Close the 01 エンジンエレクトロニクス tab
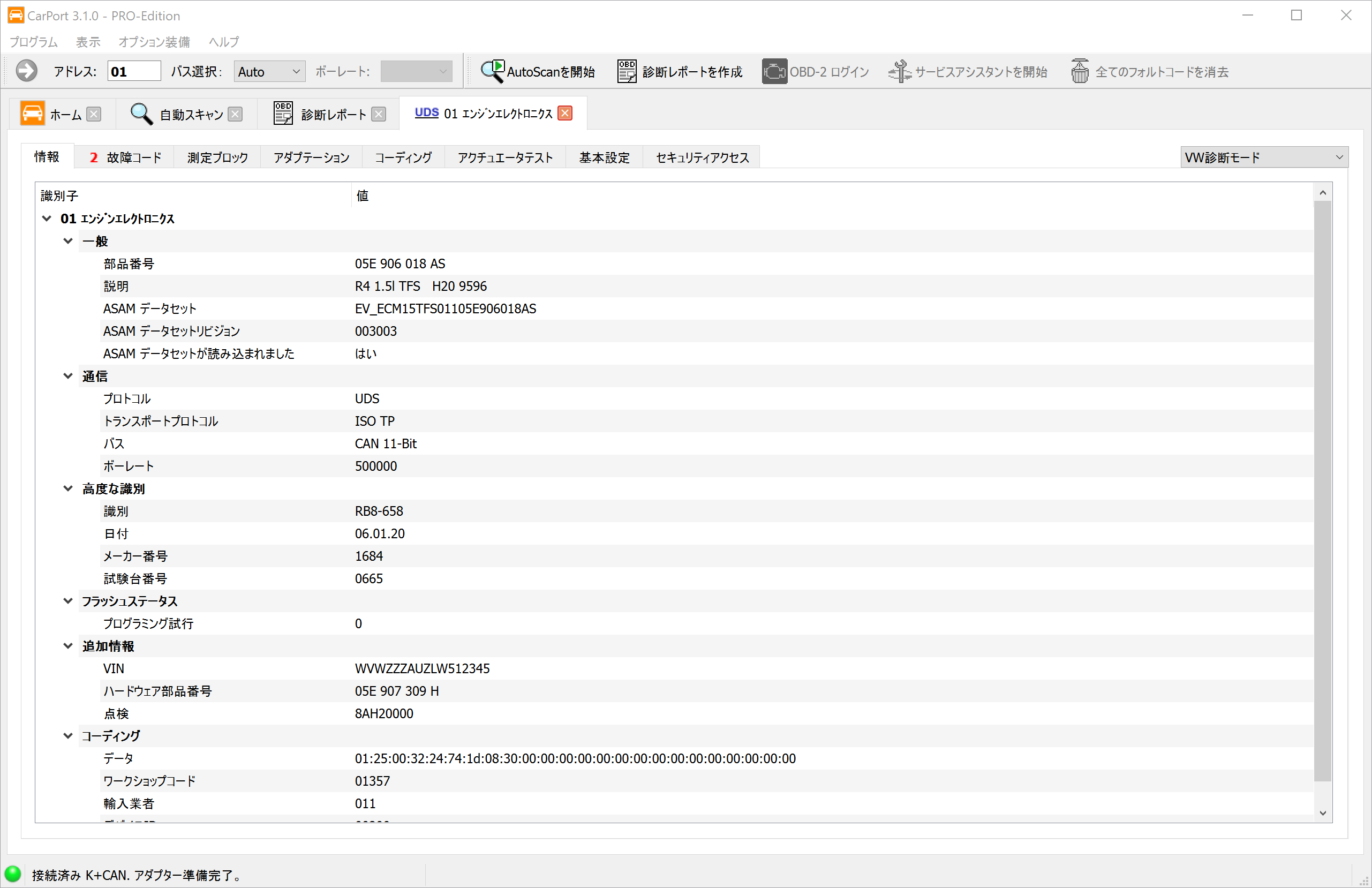 coord(566,113)
